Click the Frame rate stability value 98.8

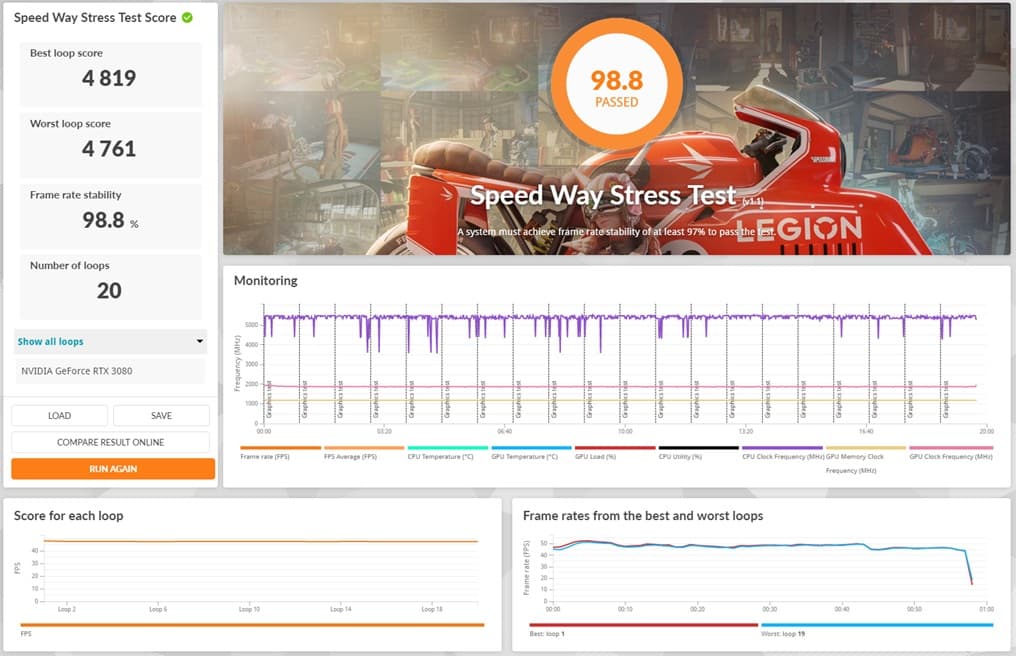coord(103,220)
